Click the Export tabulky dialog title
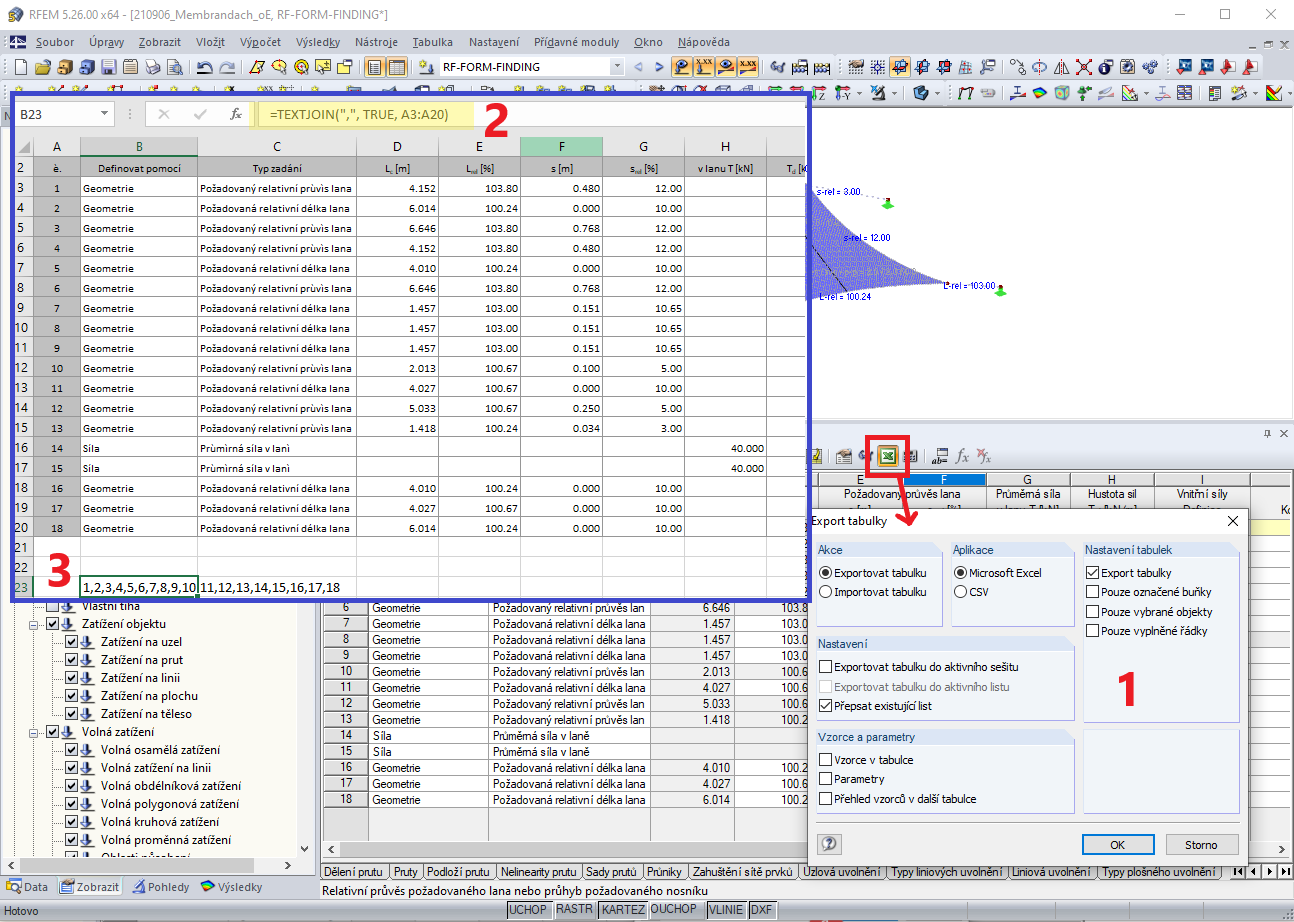Image resolution: width=1294 pixels, height=922 pixels. coord(848,521)
